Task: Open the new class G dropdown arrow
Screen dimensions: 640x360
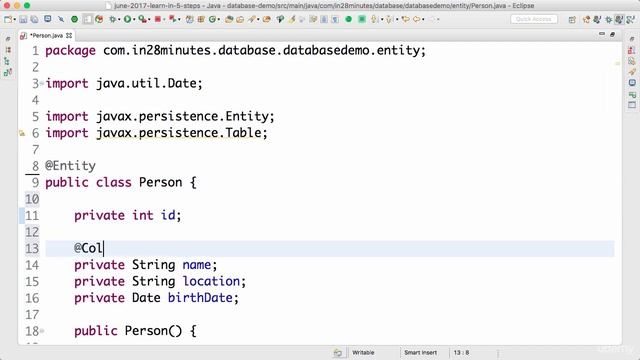Action: pos(219,19)
